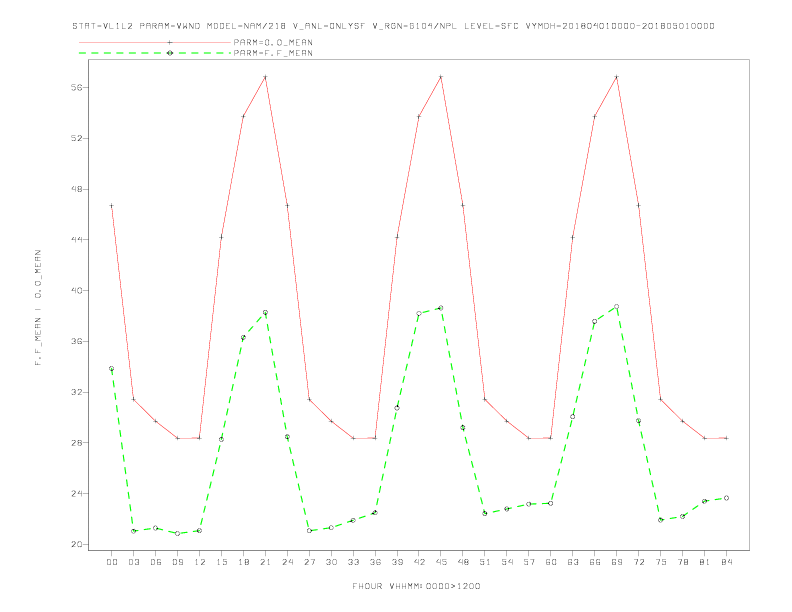The width and height of the screenshot is (792, 612).
Task: Click x-axis forecast hour label 54
Action: (507, 562)
